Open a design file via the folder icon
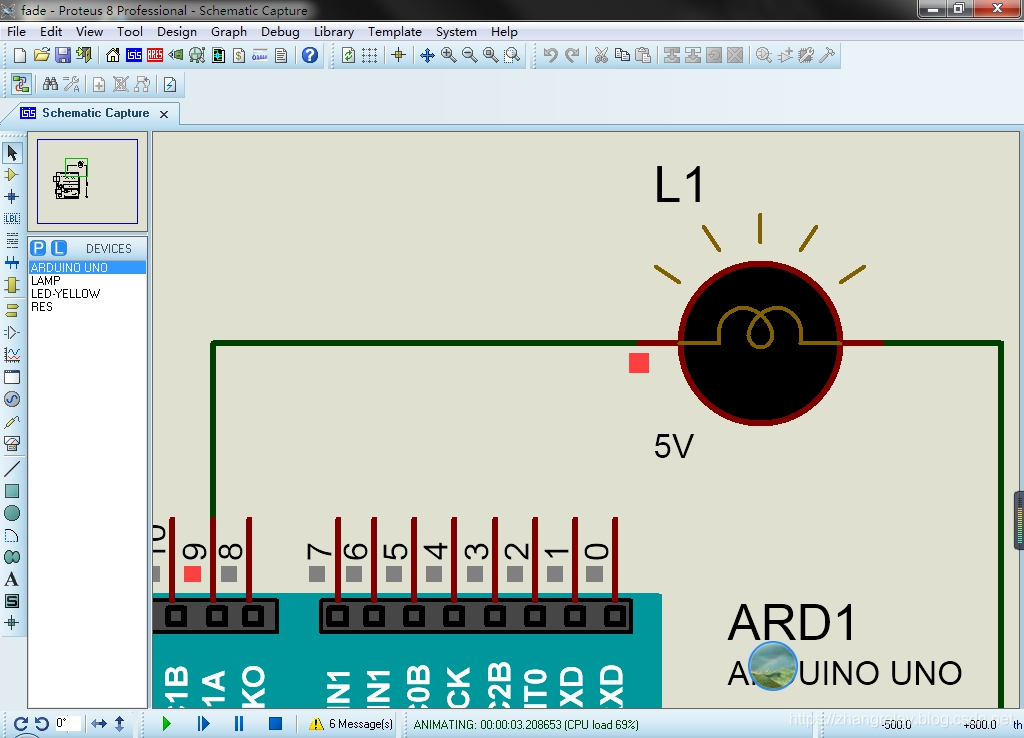 tap(41, 56)
